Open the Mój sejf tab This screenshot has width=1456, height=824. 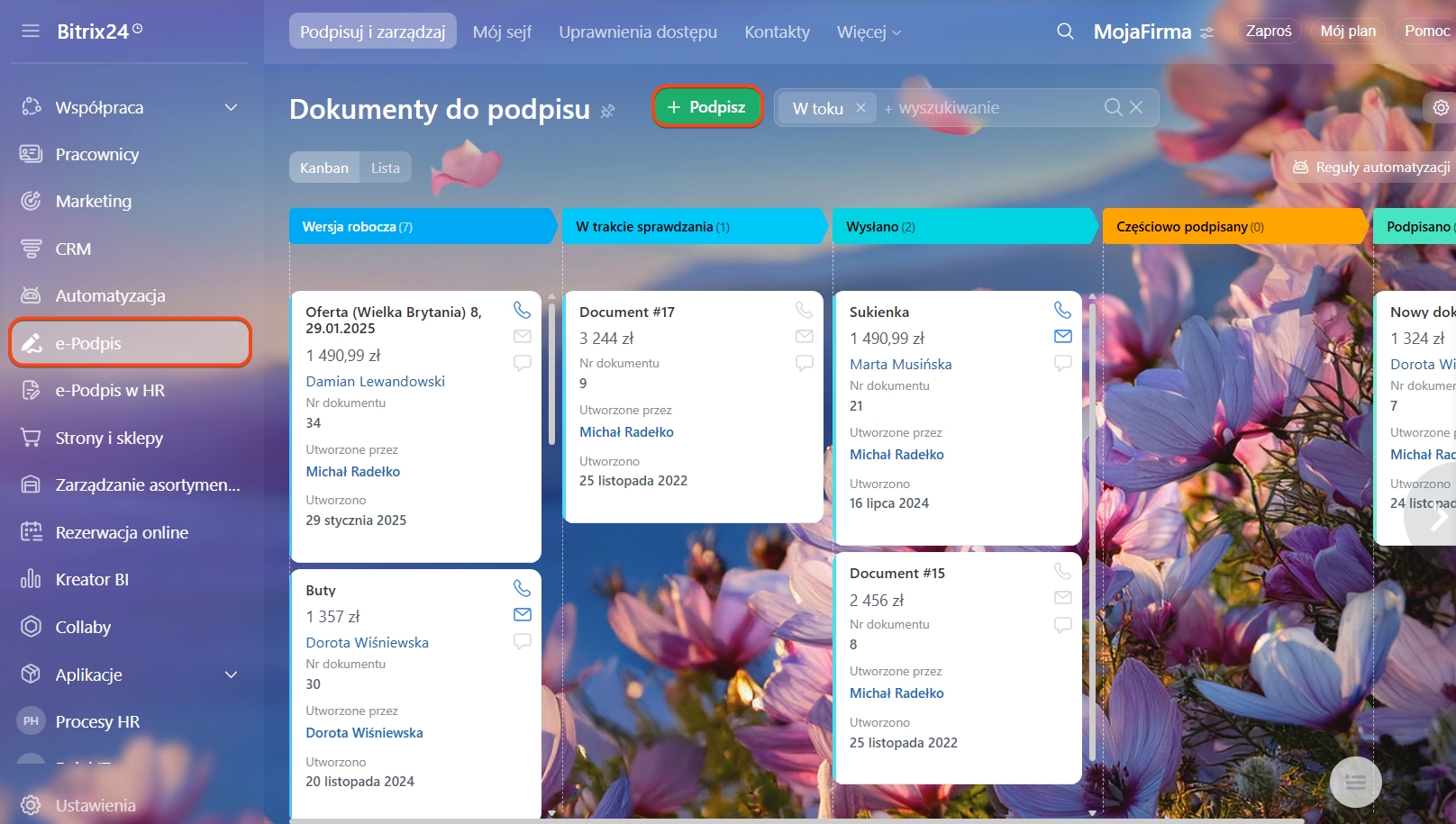click(x=502, y=32)
